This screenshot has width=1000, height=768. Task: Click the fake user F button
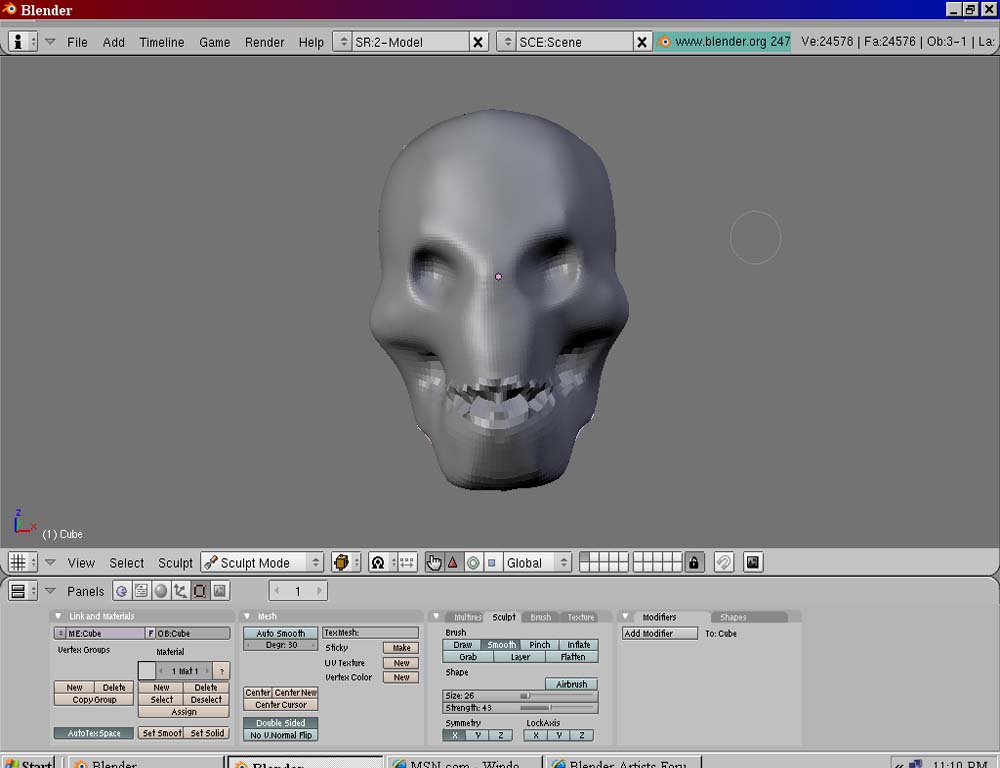click(151, 633)
